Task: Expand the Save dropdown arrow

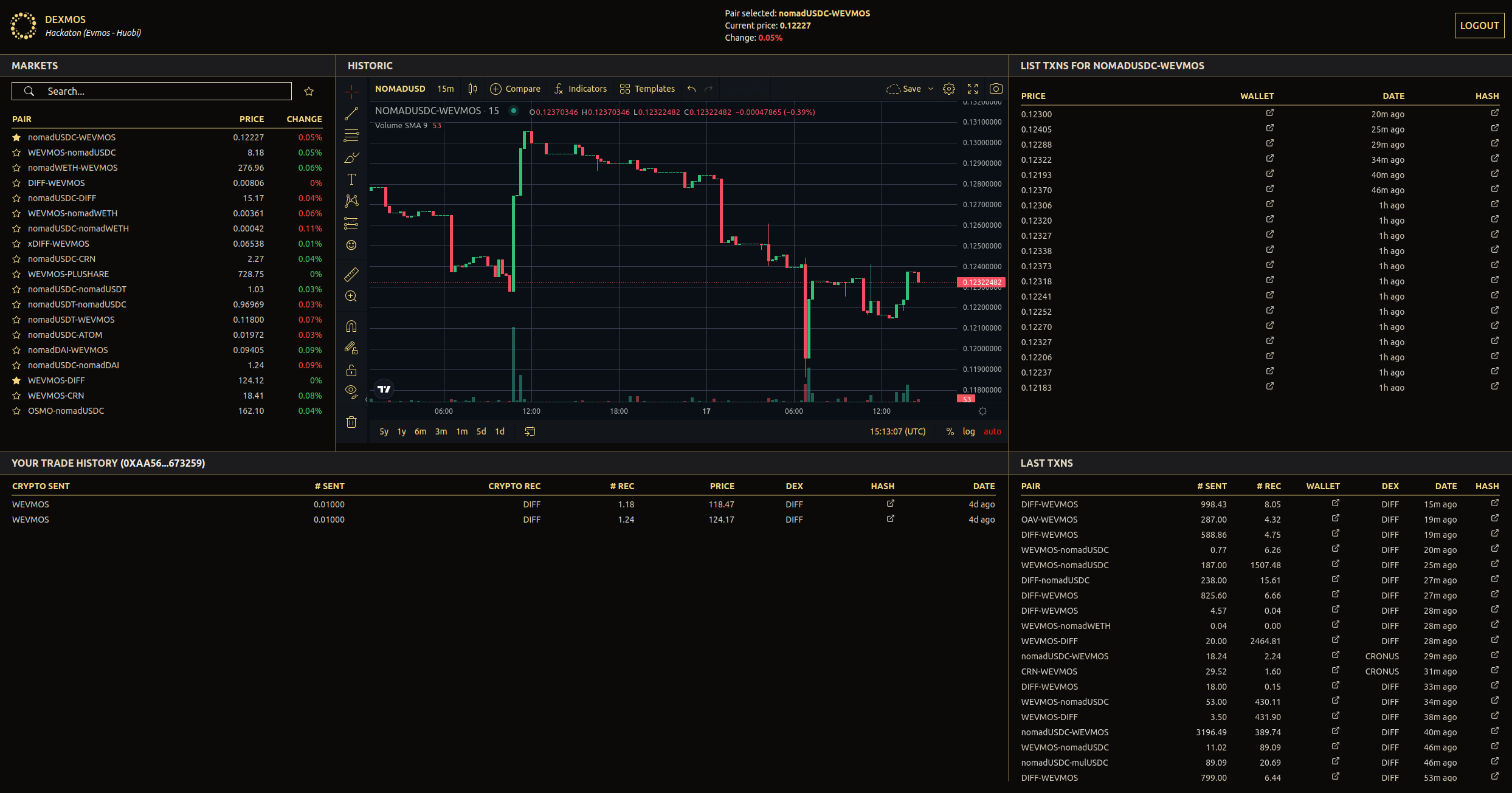Action: (931, 89)
